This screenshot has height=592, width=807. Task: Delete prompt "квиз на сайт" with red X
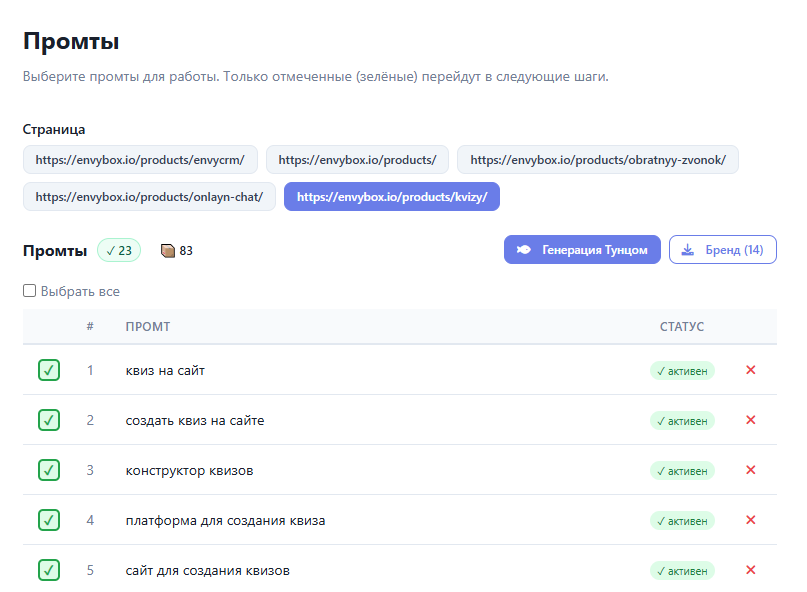(x=751, y=370)
